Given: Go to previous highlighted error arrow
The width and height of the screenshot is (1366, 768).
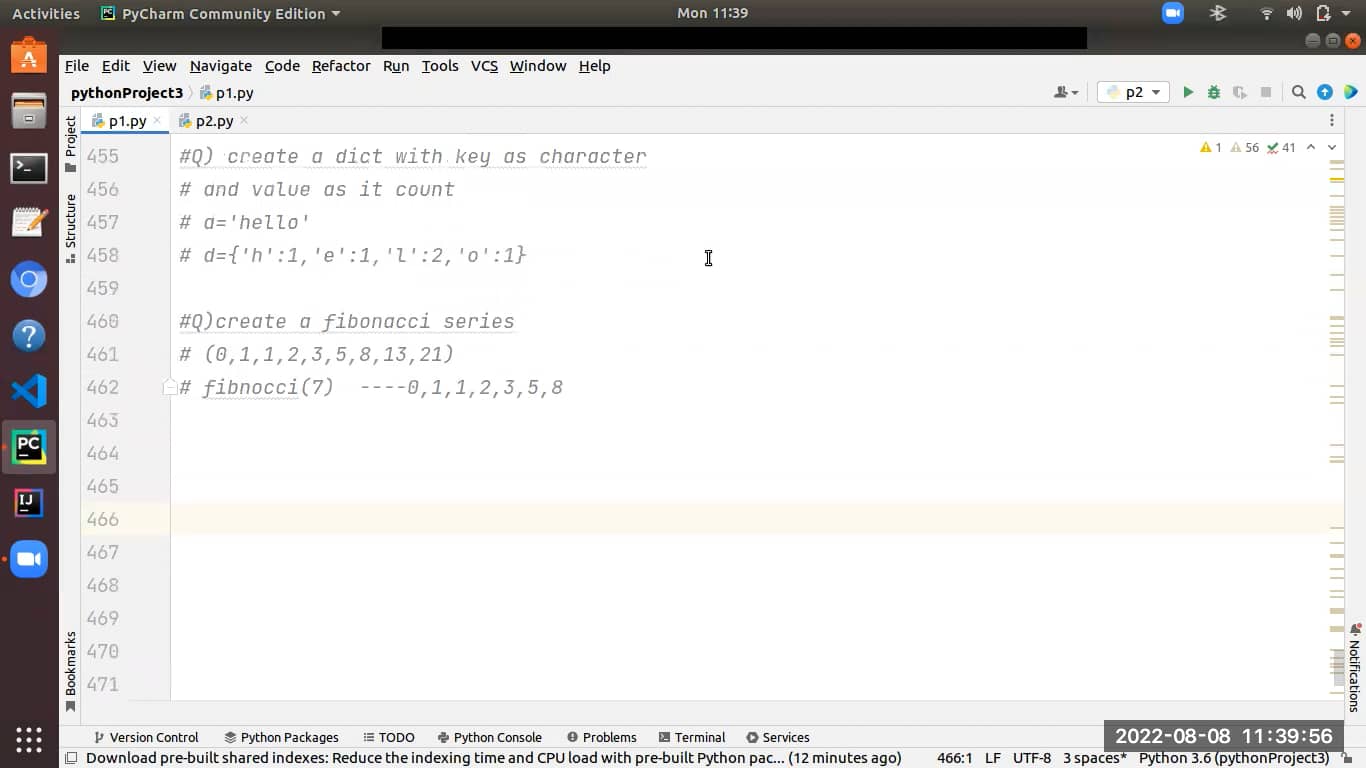Looking at the screenshot, I should [x=1311, y=147].
